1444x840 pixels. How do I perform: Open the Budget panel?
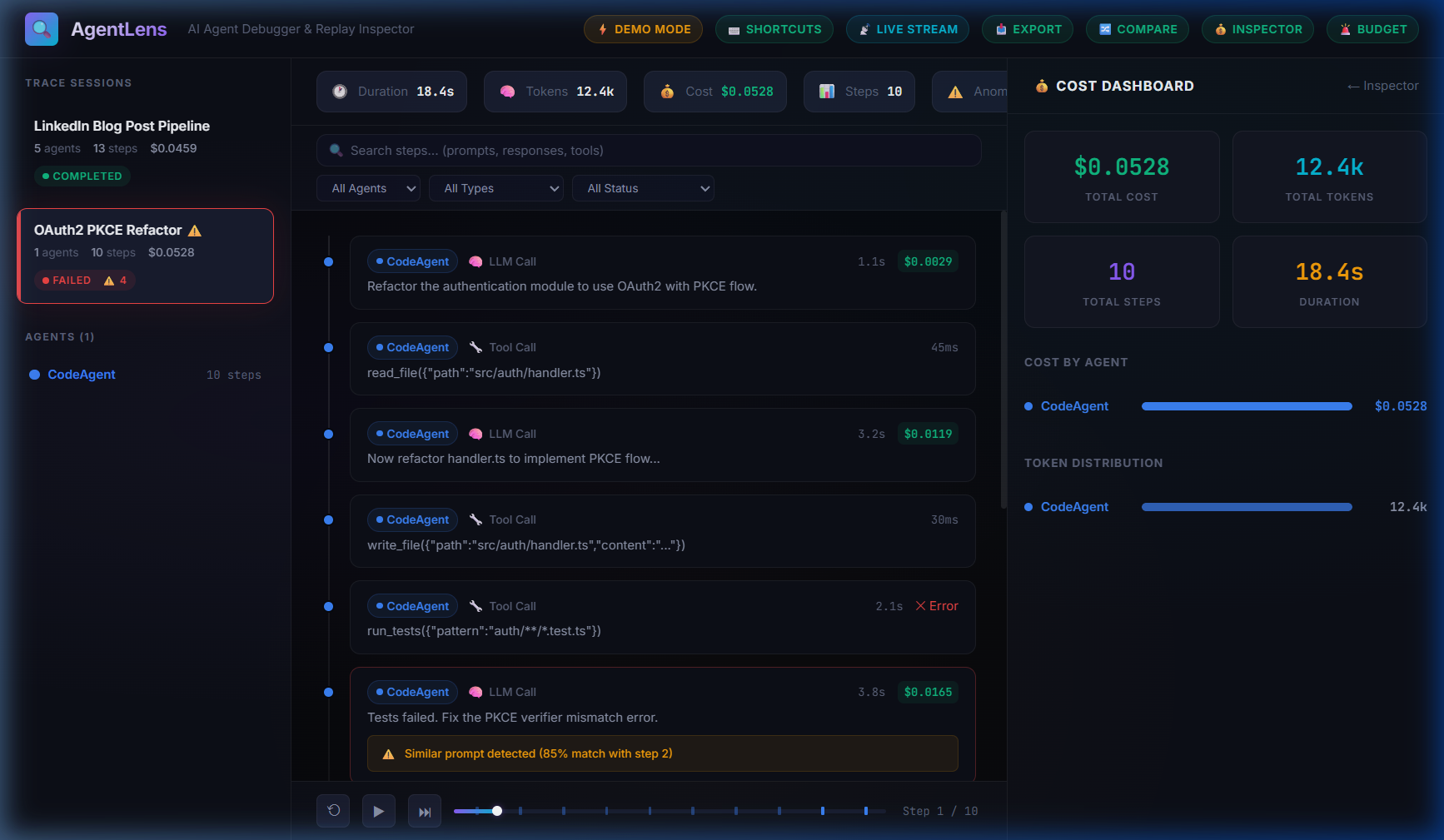[x=1372, y=29]
